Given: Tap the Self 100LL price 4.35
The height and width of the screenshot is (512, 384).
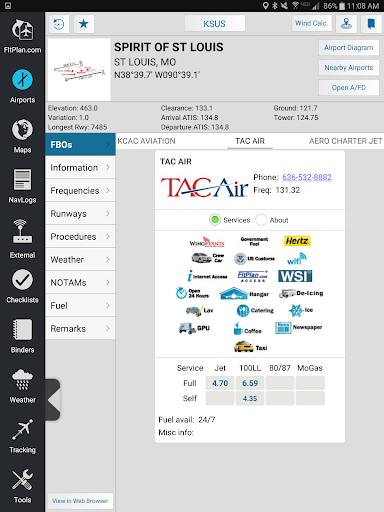Looking at the screenshot, I should point(250,398).
